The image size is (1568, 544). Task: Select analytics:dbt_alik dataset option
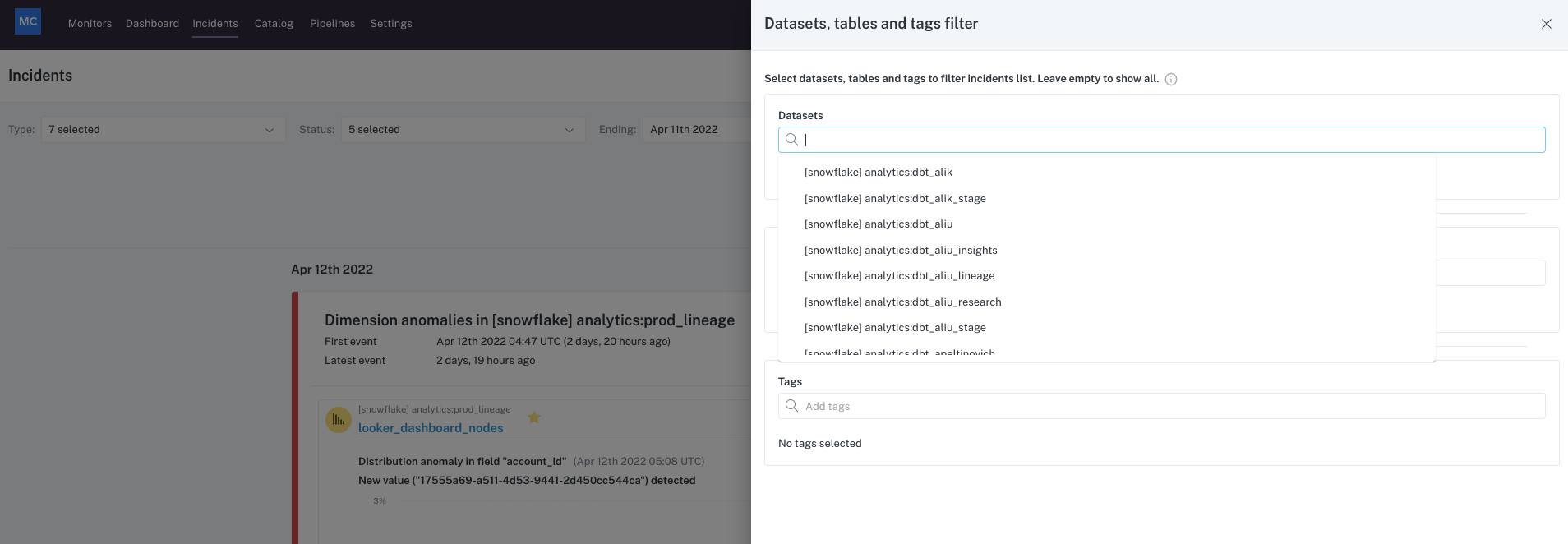878,173
